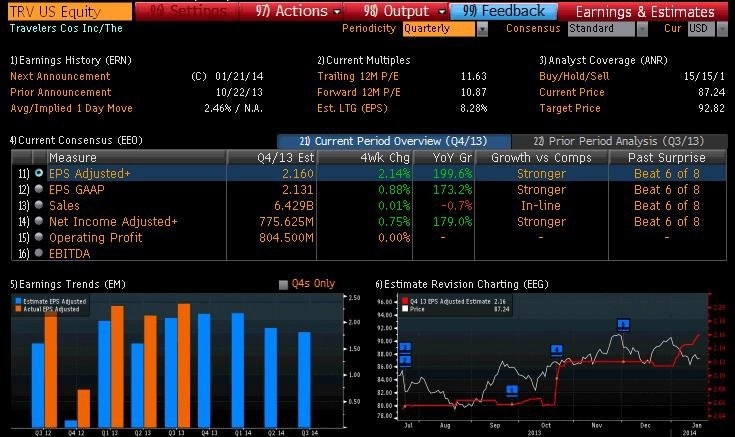The image size is (735, 437).
Task: Click the Standard consensus field
Action: [x=602, y=29]
